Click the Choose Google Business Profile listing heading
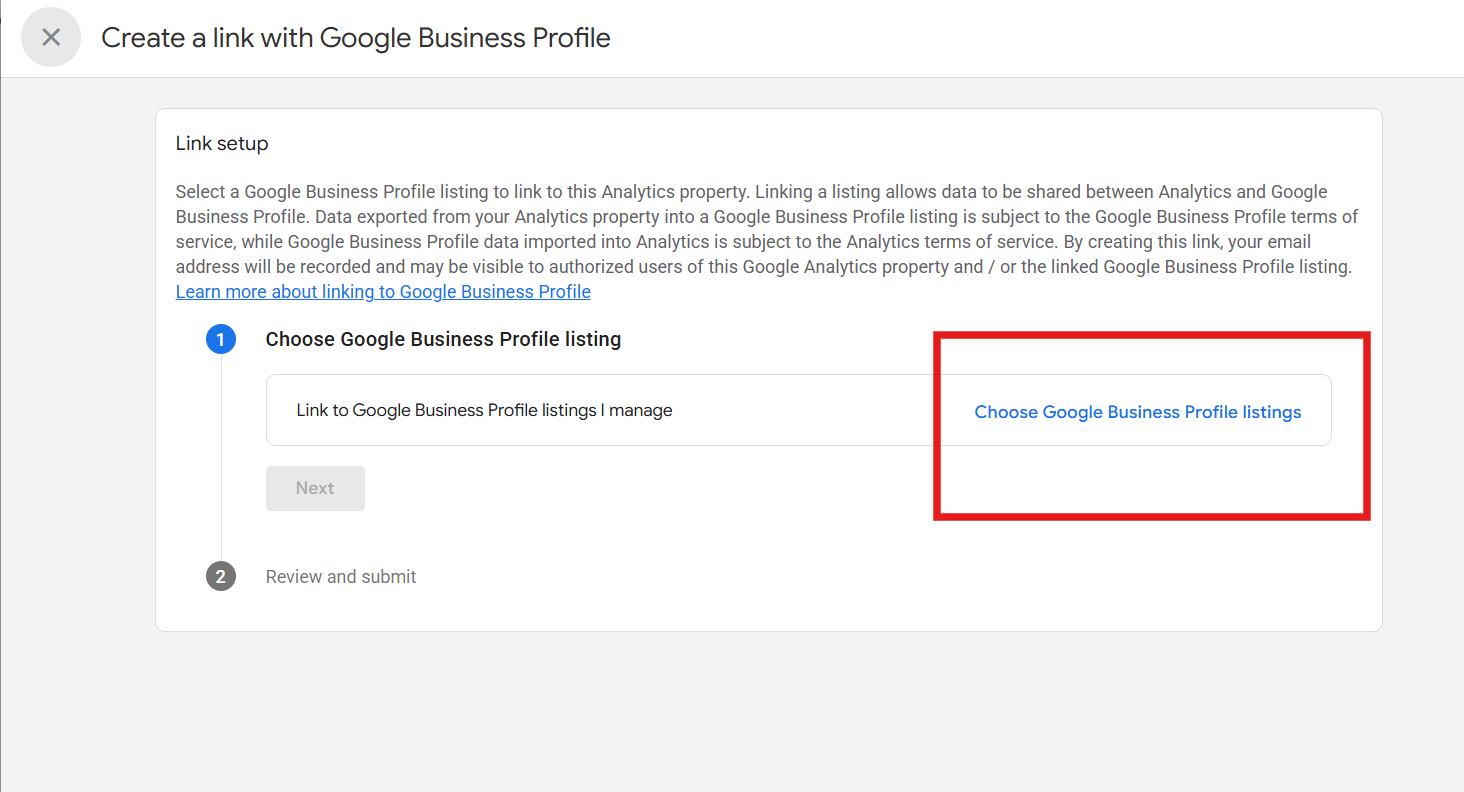Viewport: 1464px width, 792px height. click(443, 340)
